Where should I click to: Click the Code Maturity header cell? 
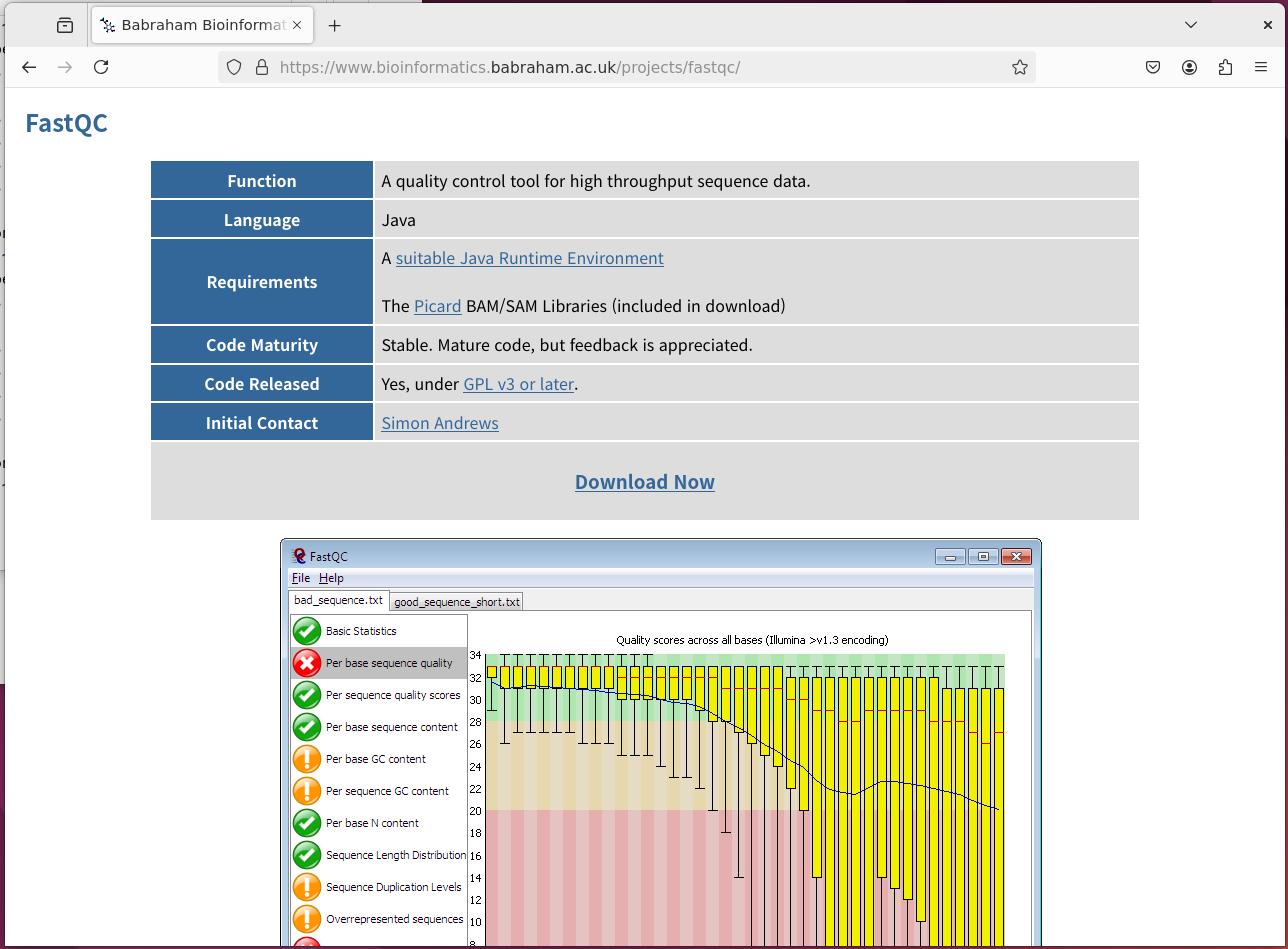click(x=262, y=345)
